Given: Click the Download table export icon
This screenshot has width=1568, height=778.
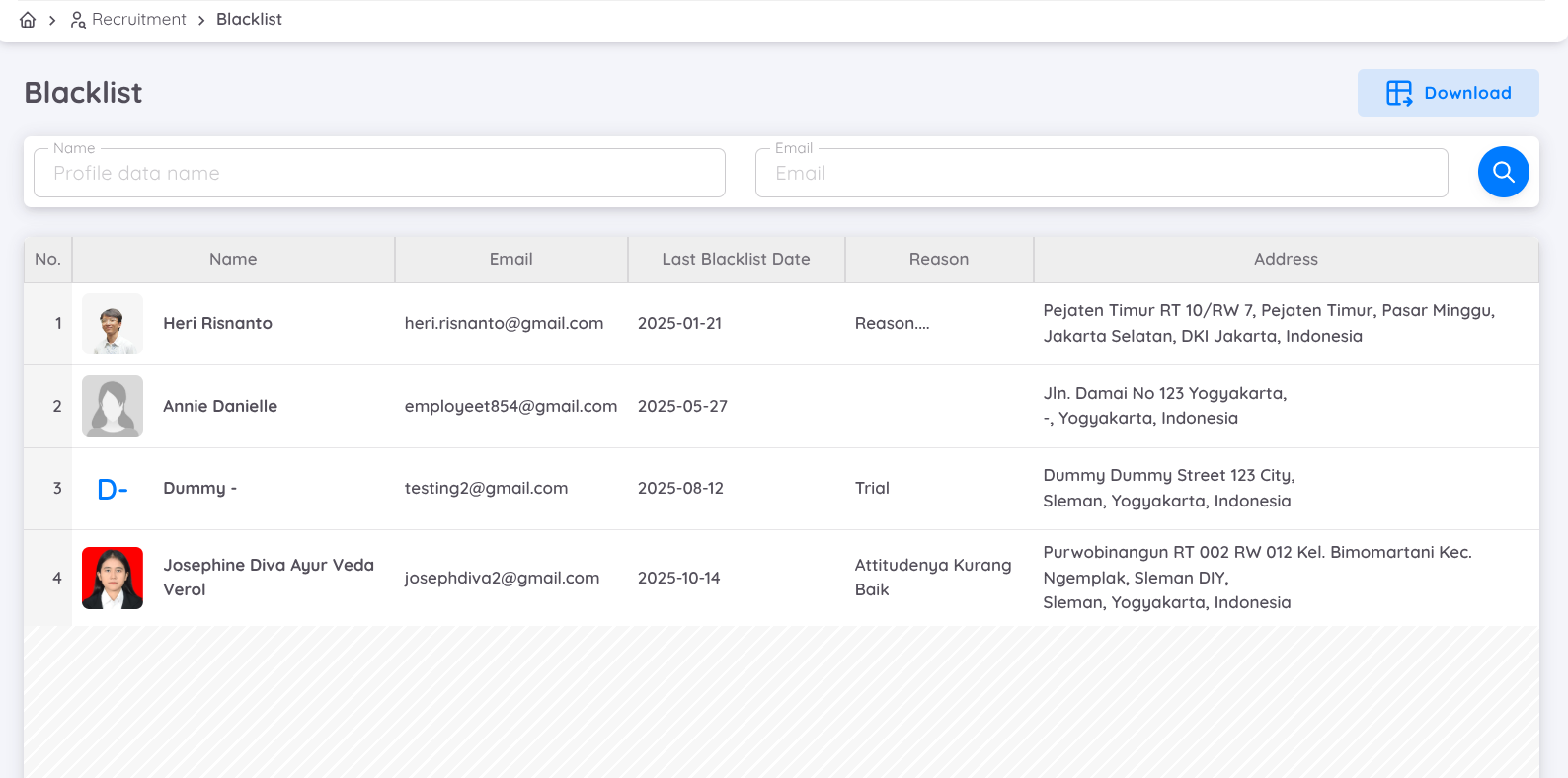Looking at the screenshot, I should pyautogui.click(x=1399, y=93).
